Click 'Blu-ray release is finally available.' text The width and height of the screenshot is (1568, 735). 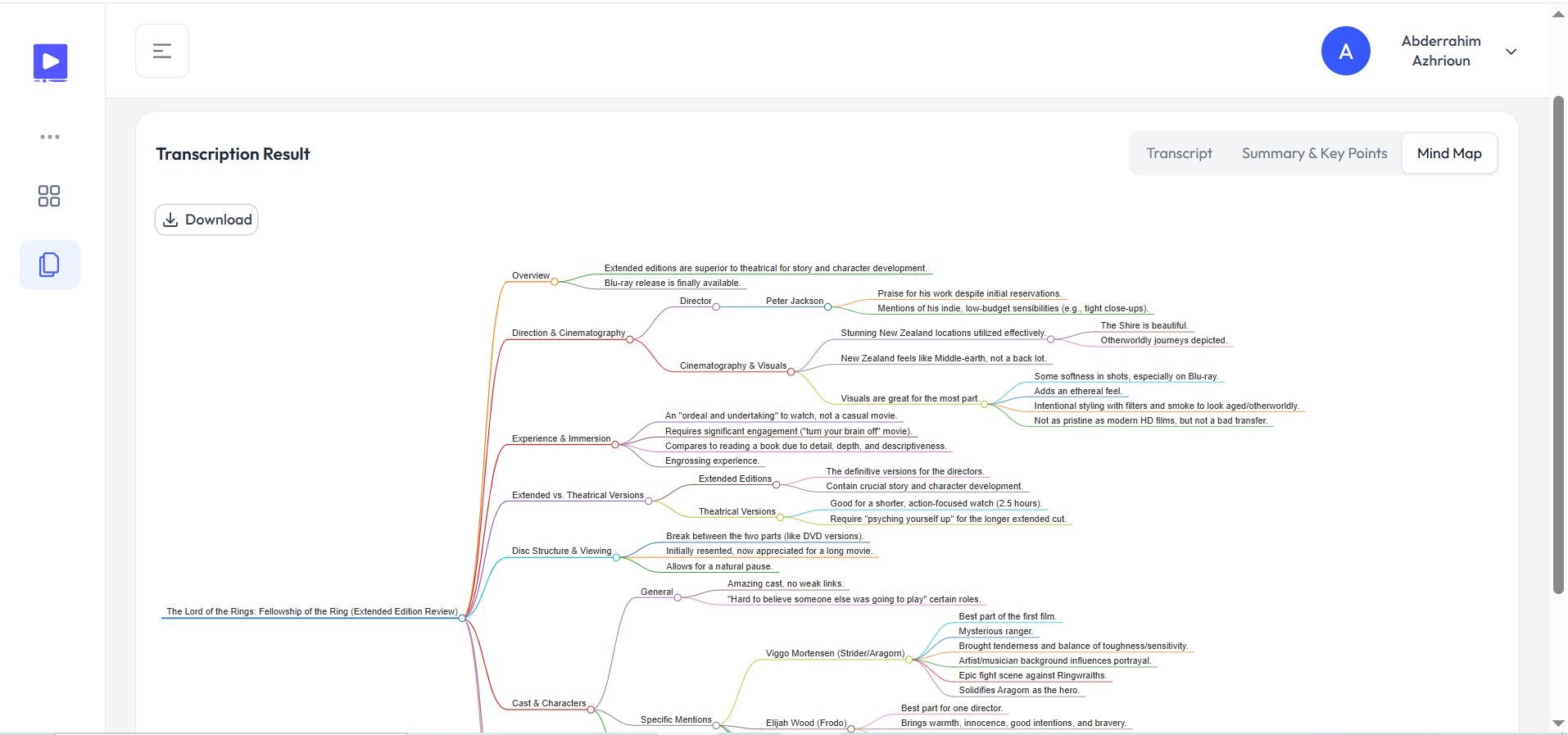[x=672, y=283]
